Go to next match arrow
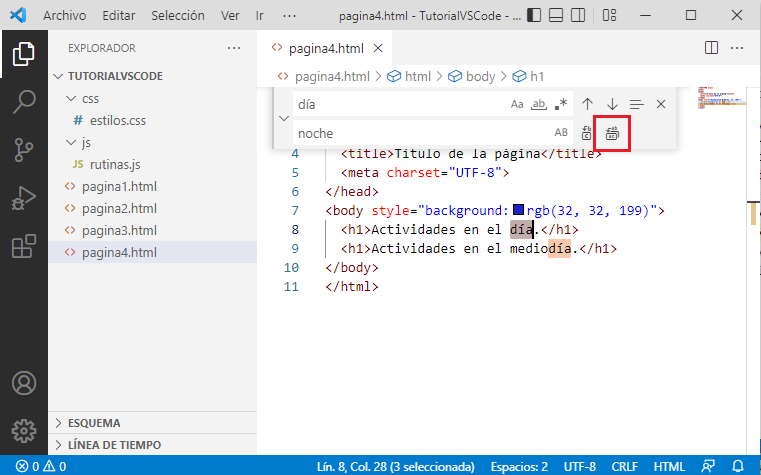 pyautogui.click(x=612, y=104)
